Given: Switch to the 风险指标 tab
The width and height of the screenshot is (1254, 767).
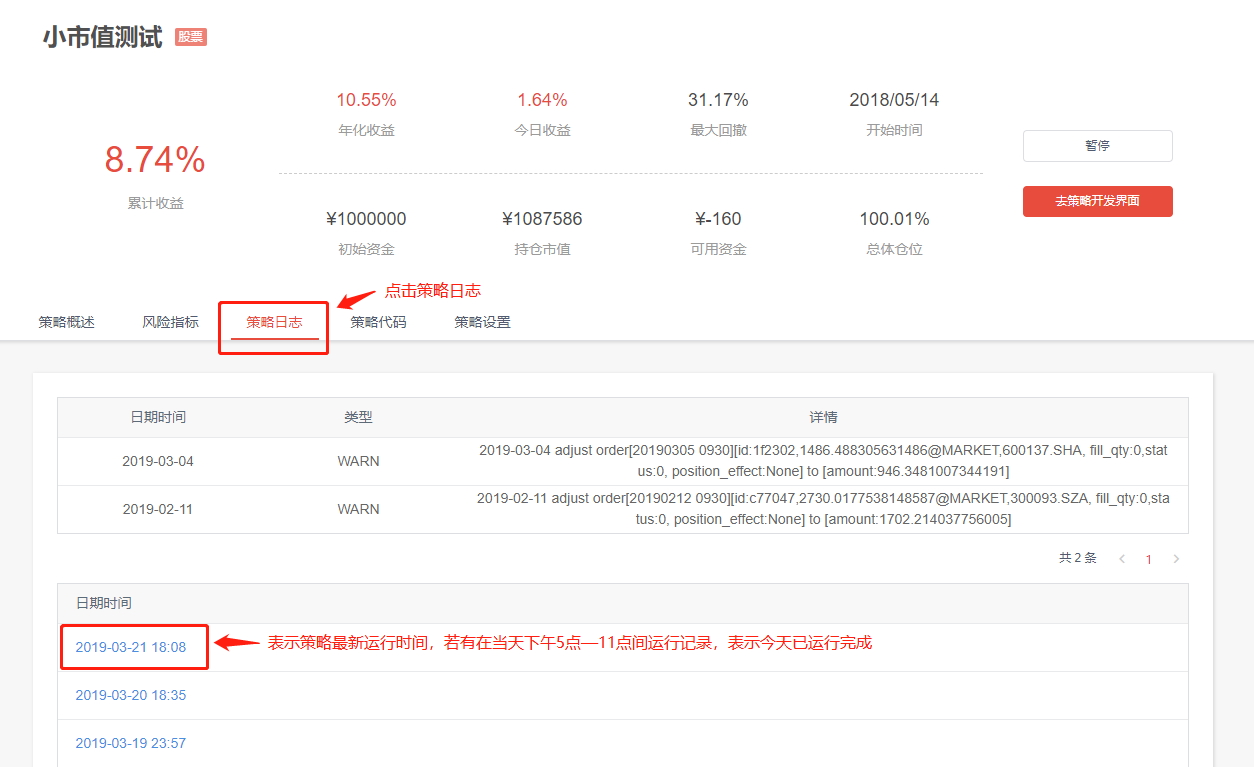Looking at the screenshot, I should click(x=171, y=322).
